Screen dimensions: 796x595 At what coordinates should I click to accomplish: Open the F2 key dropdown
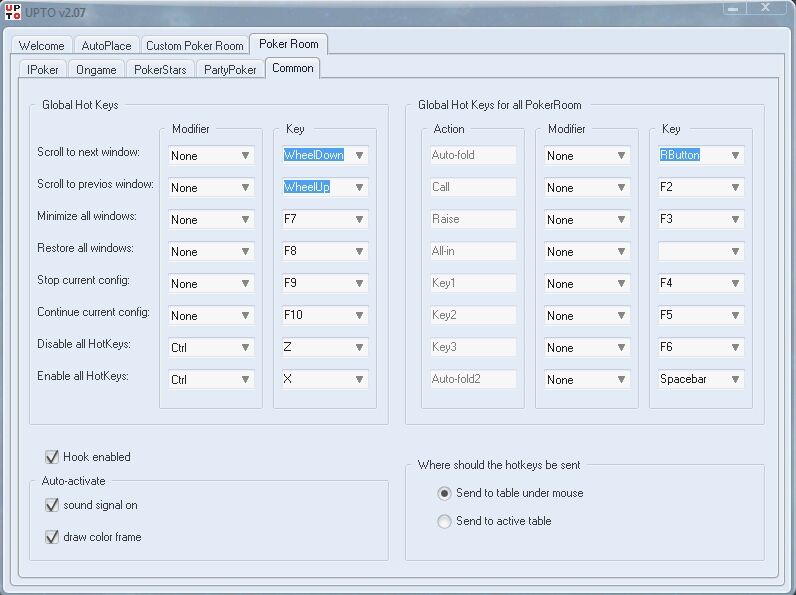click(701, 187)
